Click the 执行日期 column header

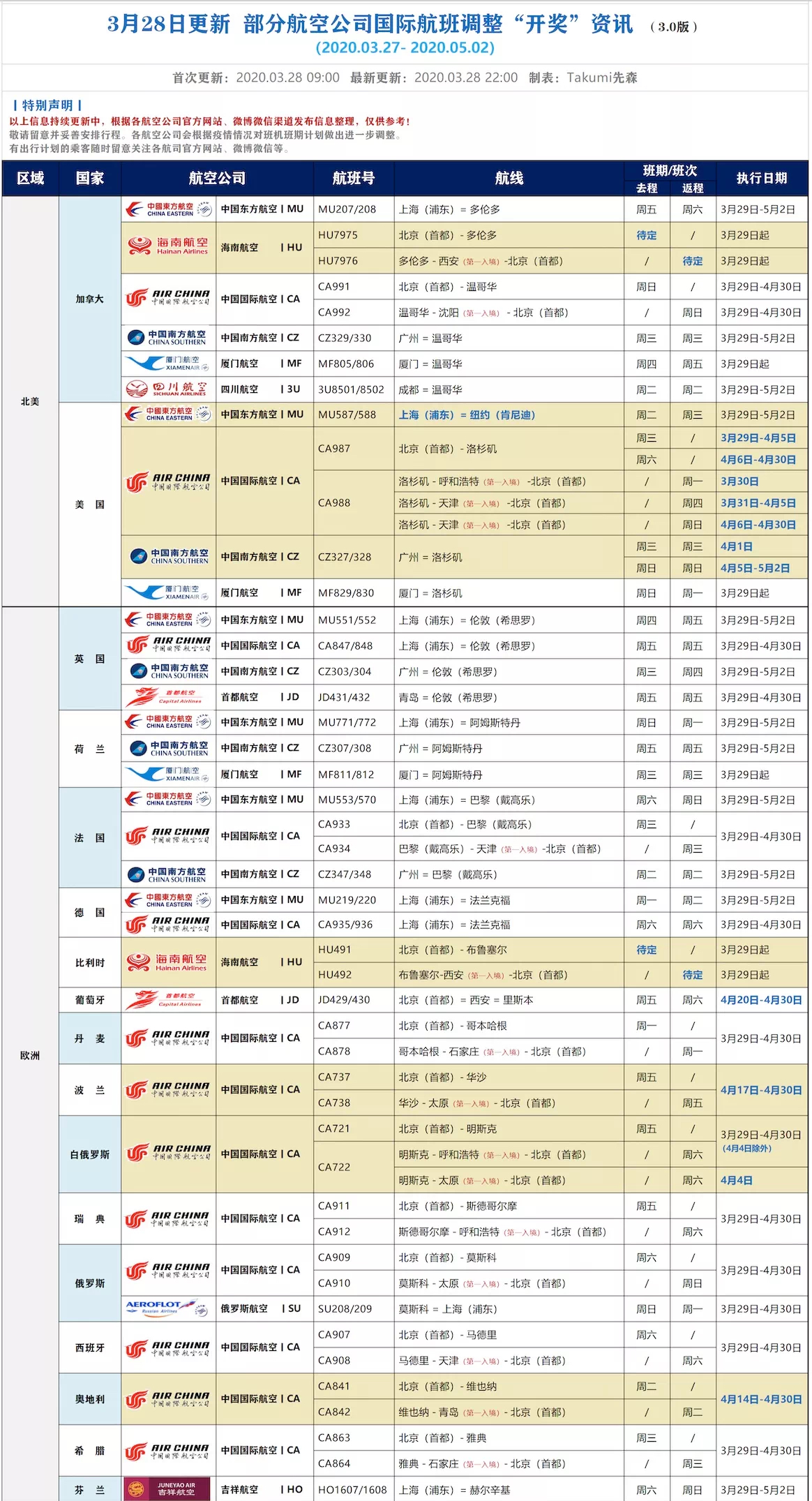[762, 179]
